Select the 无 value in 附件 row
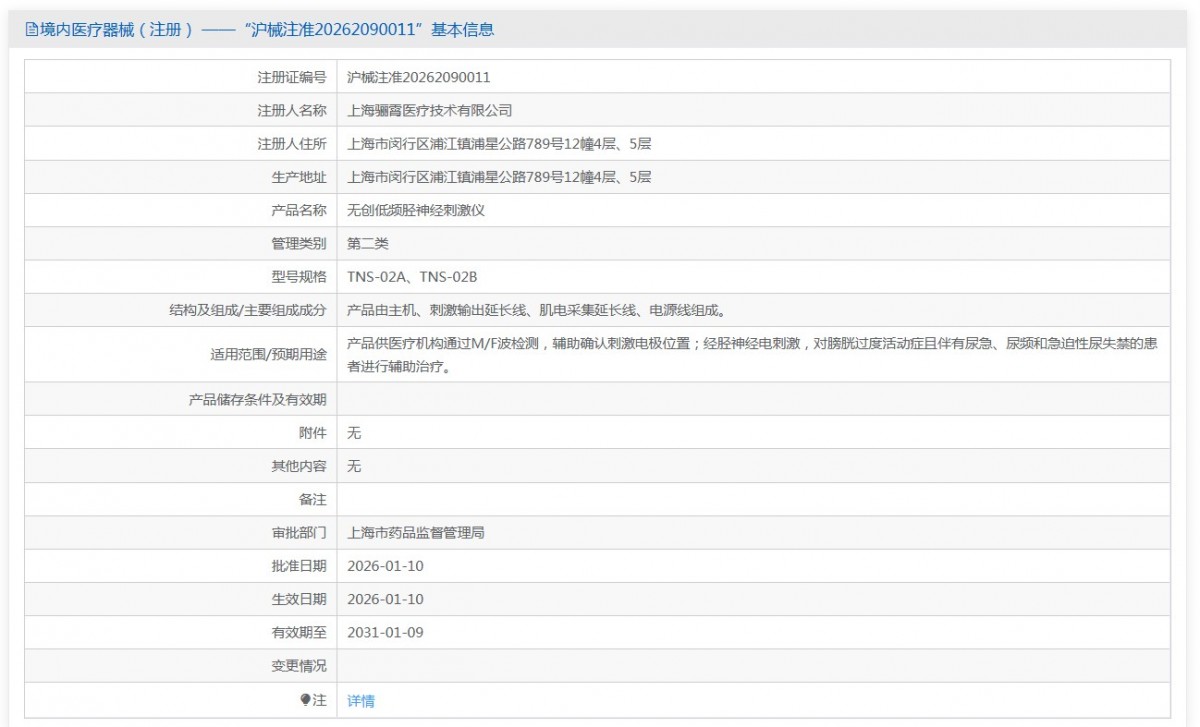1200x727 pixels. coord(354,433)
